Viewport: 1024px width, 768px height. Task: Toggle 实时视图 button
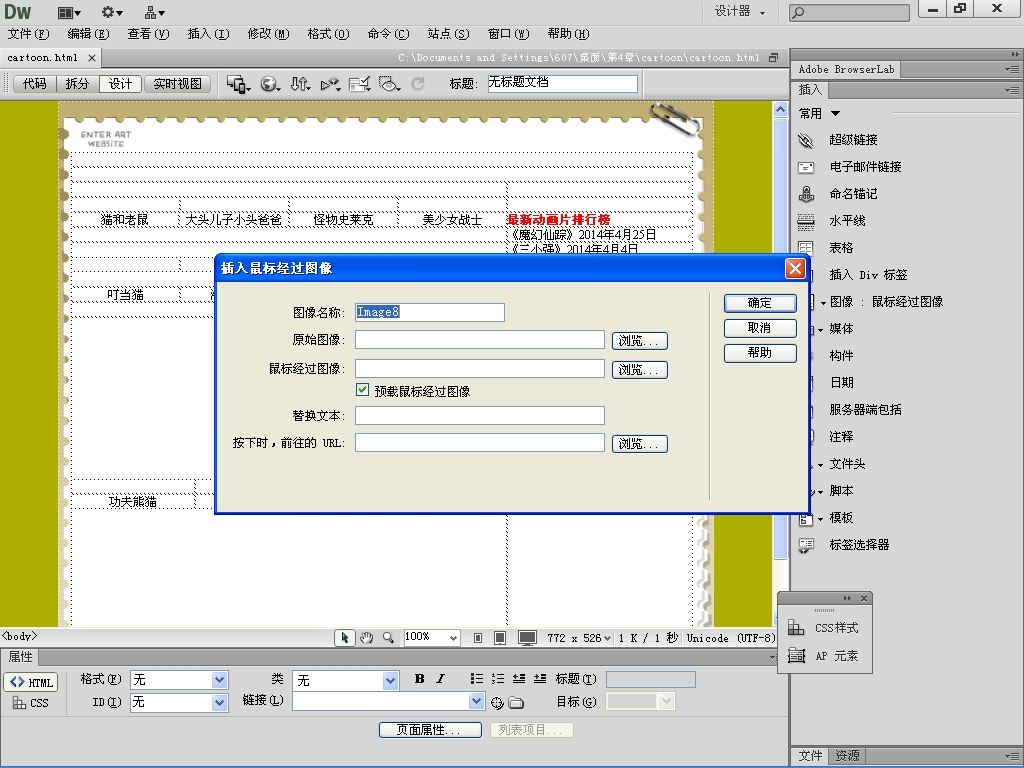coord(178,84)
